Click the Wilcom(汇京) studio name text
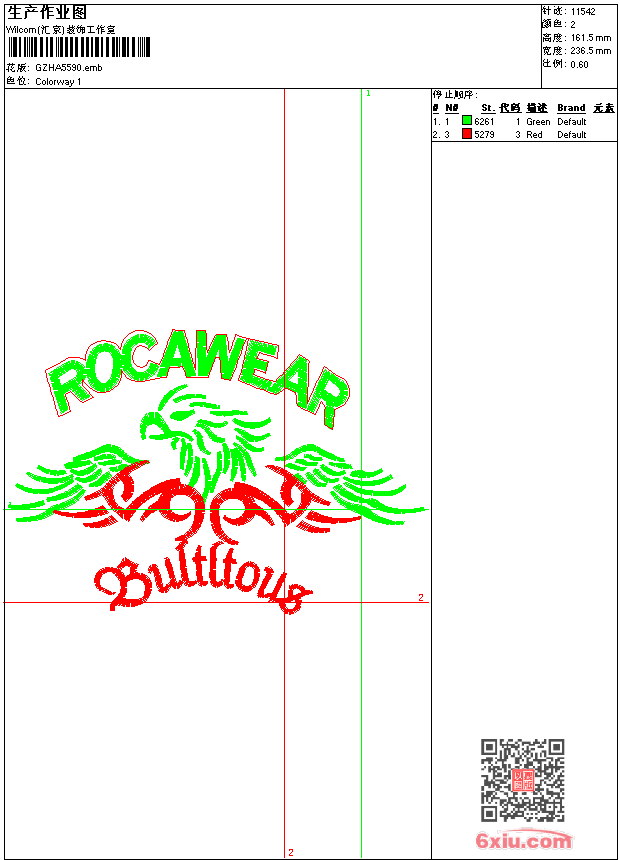 61,30
